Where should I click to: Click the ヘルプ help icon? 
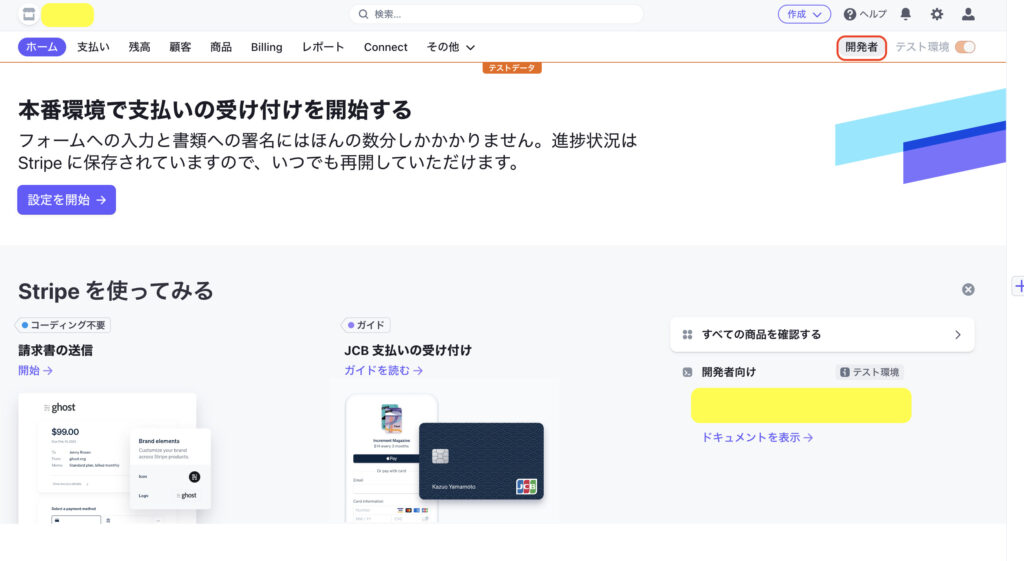[x=850, y=14]
